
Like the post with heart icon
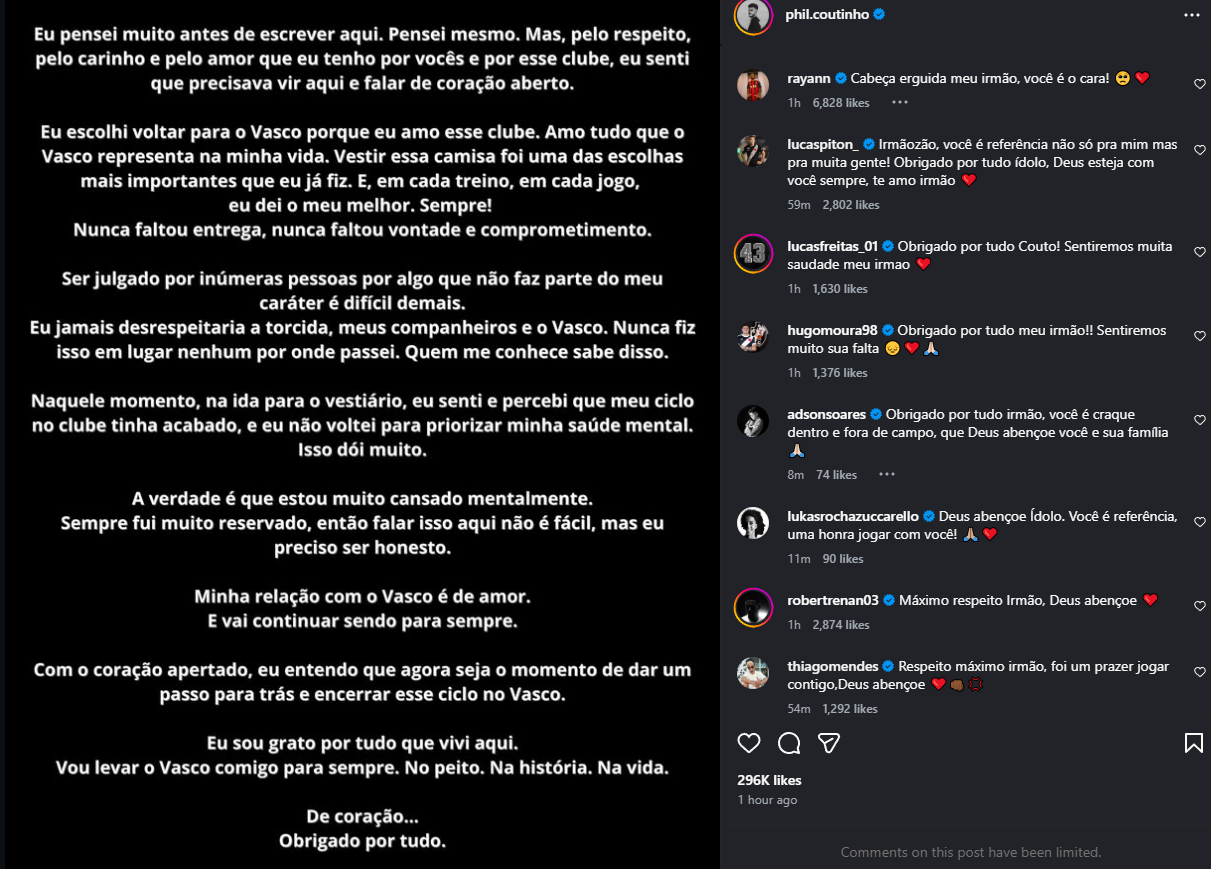click(x=749, y=743)
